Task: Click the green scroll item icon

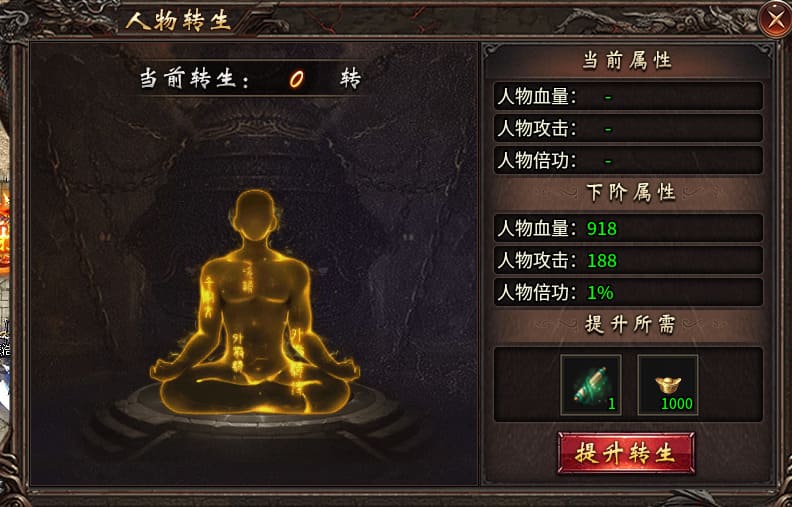Action: point(591,385)
